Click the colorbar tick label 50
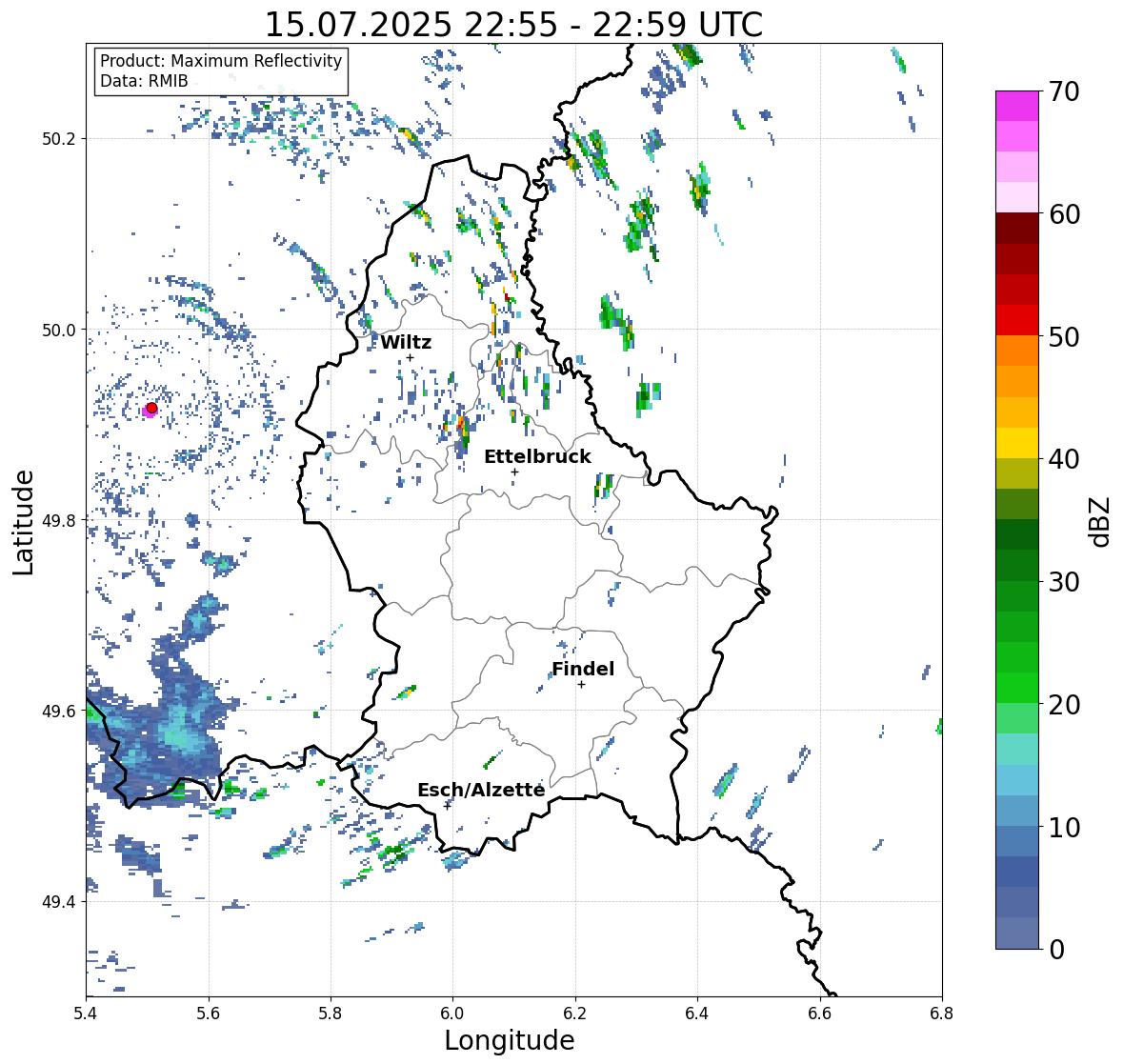1123x1064 pixels. (x=1064, y=337)
